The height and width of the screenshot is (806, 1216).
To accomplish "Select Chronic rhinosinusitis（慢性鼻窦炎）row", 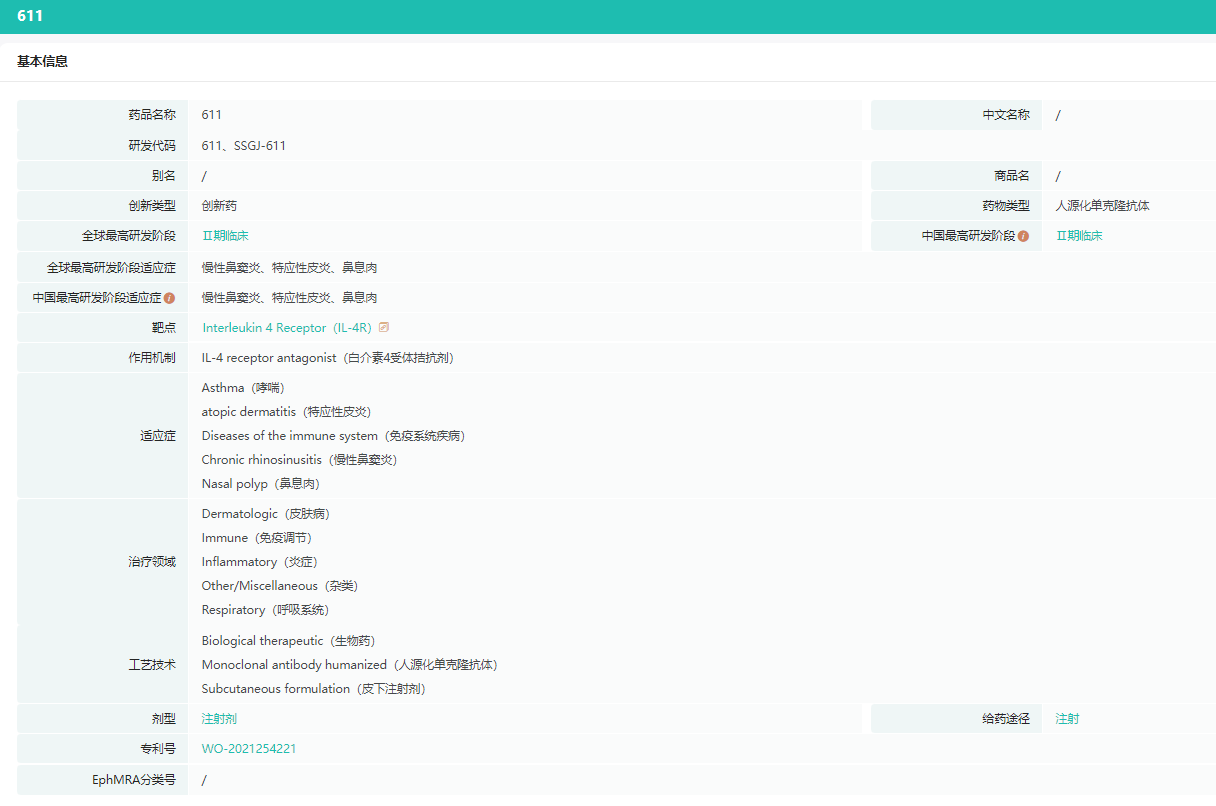I will point(299,460).
